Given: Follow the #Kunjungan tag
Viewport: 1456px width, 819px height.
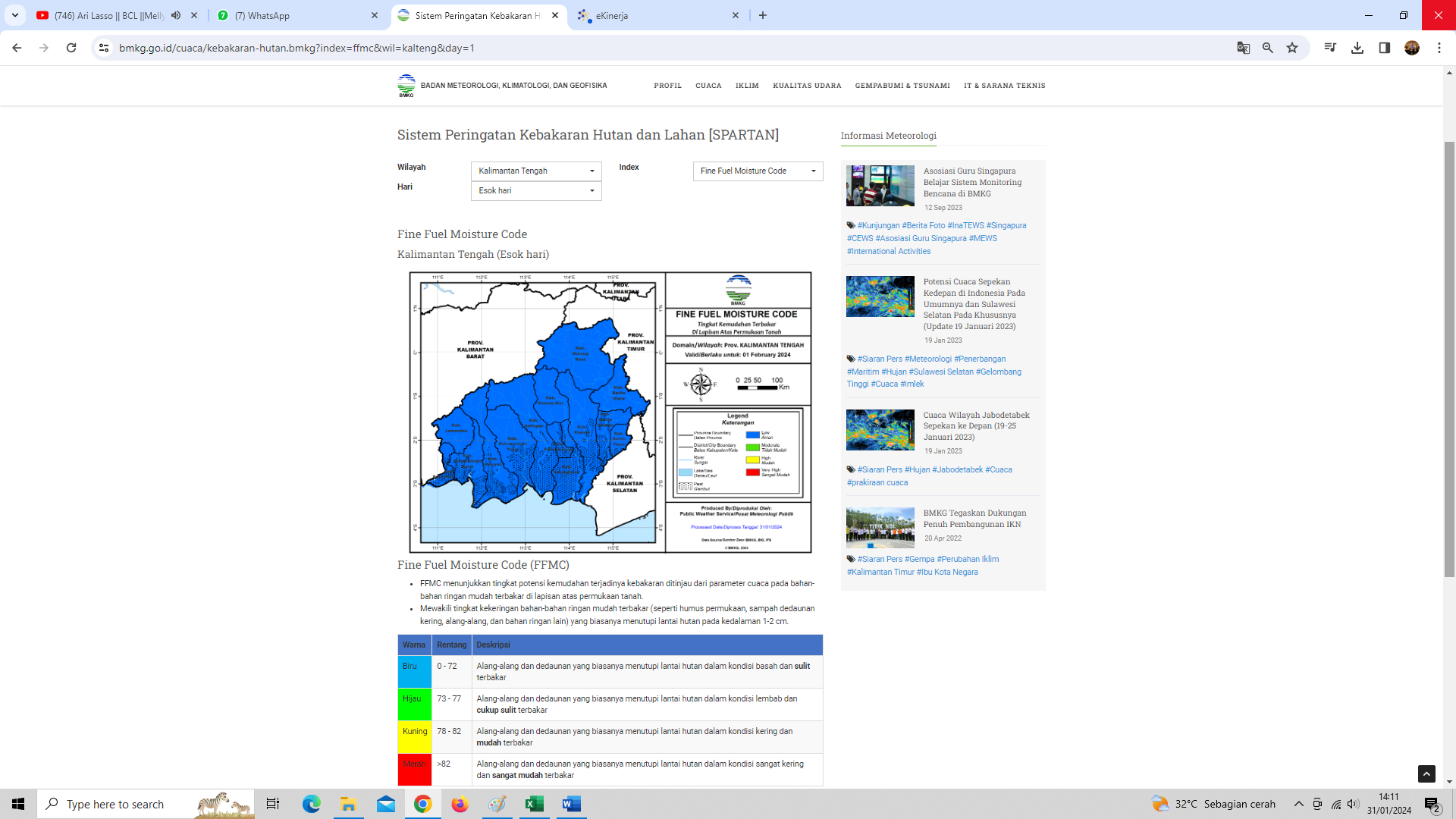Looking at the screenshot, I should coord(878,225).
